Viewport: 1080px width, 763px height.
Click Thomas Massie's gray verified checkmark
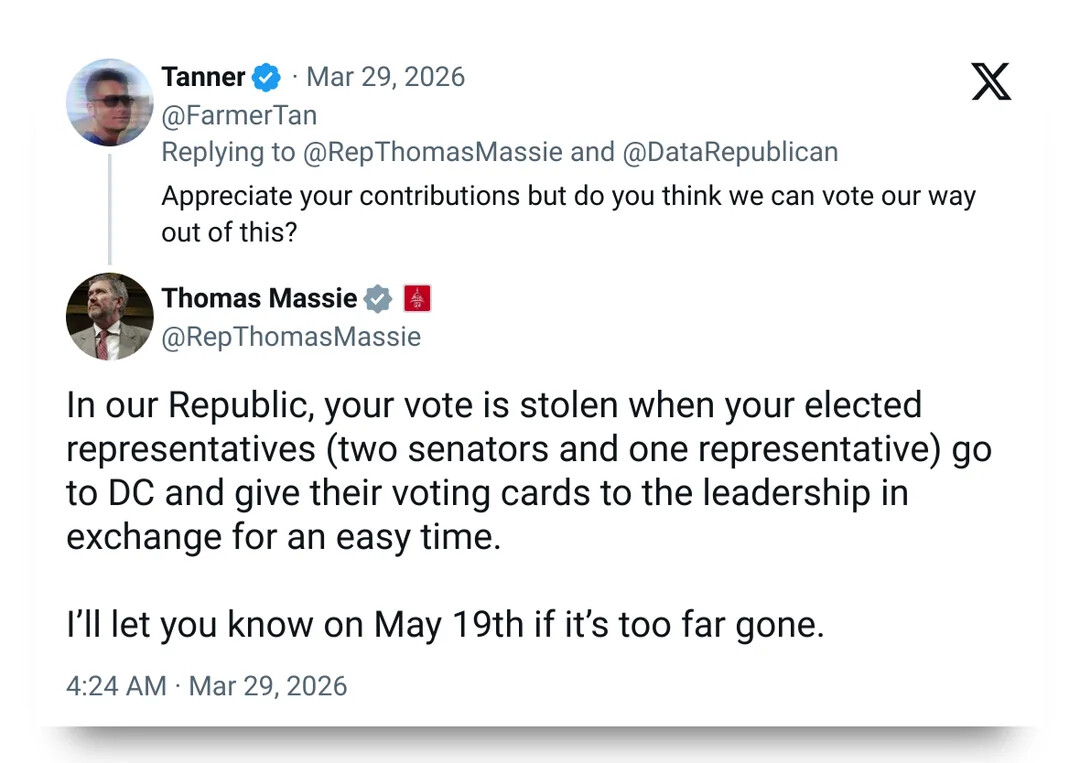(378, 298)
